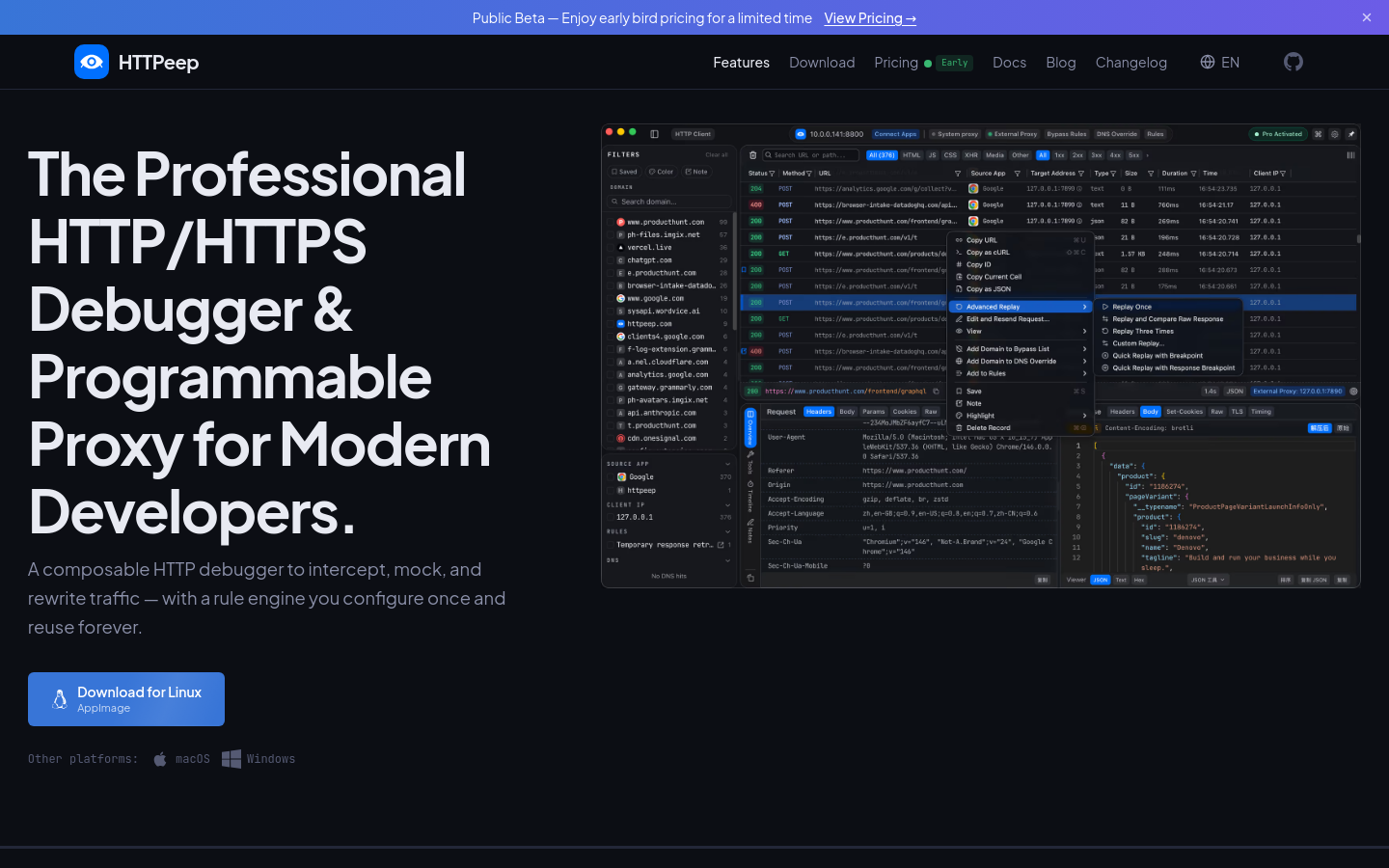Click the pin icon next to settings gear
This screenshot has height=868, width=1389.
click(x=1350, y=134)
